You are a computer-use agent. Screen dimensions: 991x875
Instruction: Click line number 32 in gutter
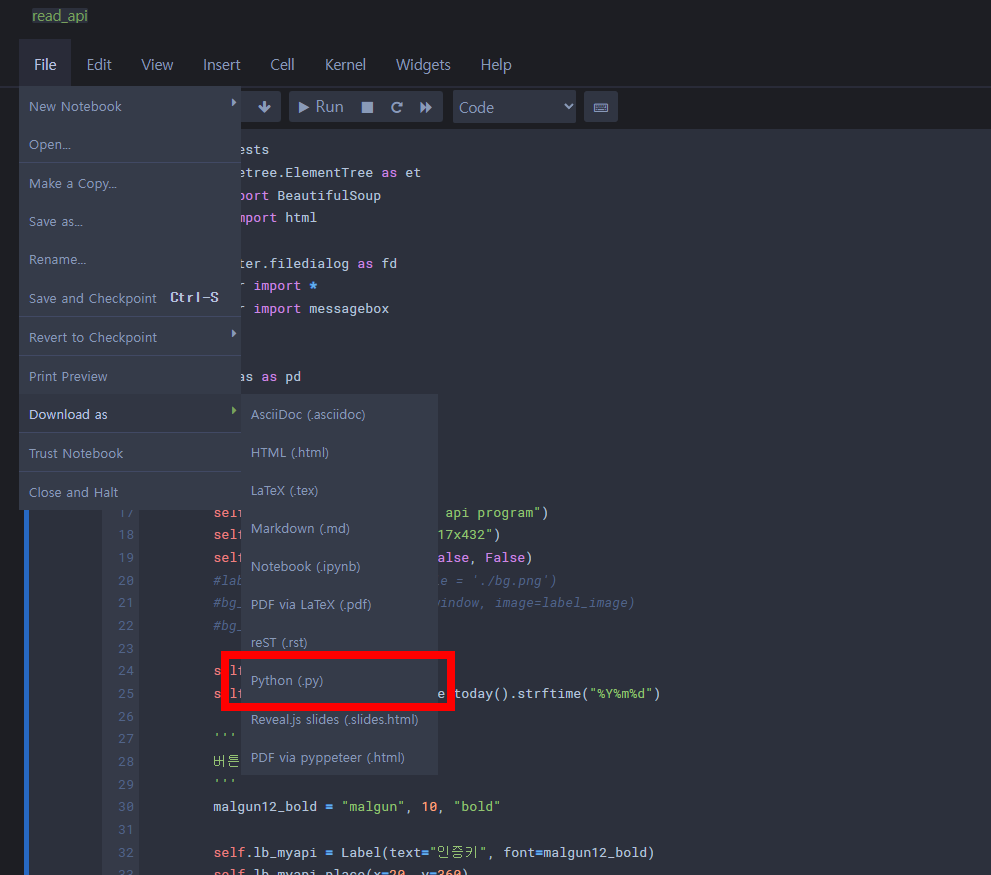point(126,852)
